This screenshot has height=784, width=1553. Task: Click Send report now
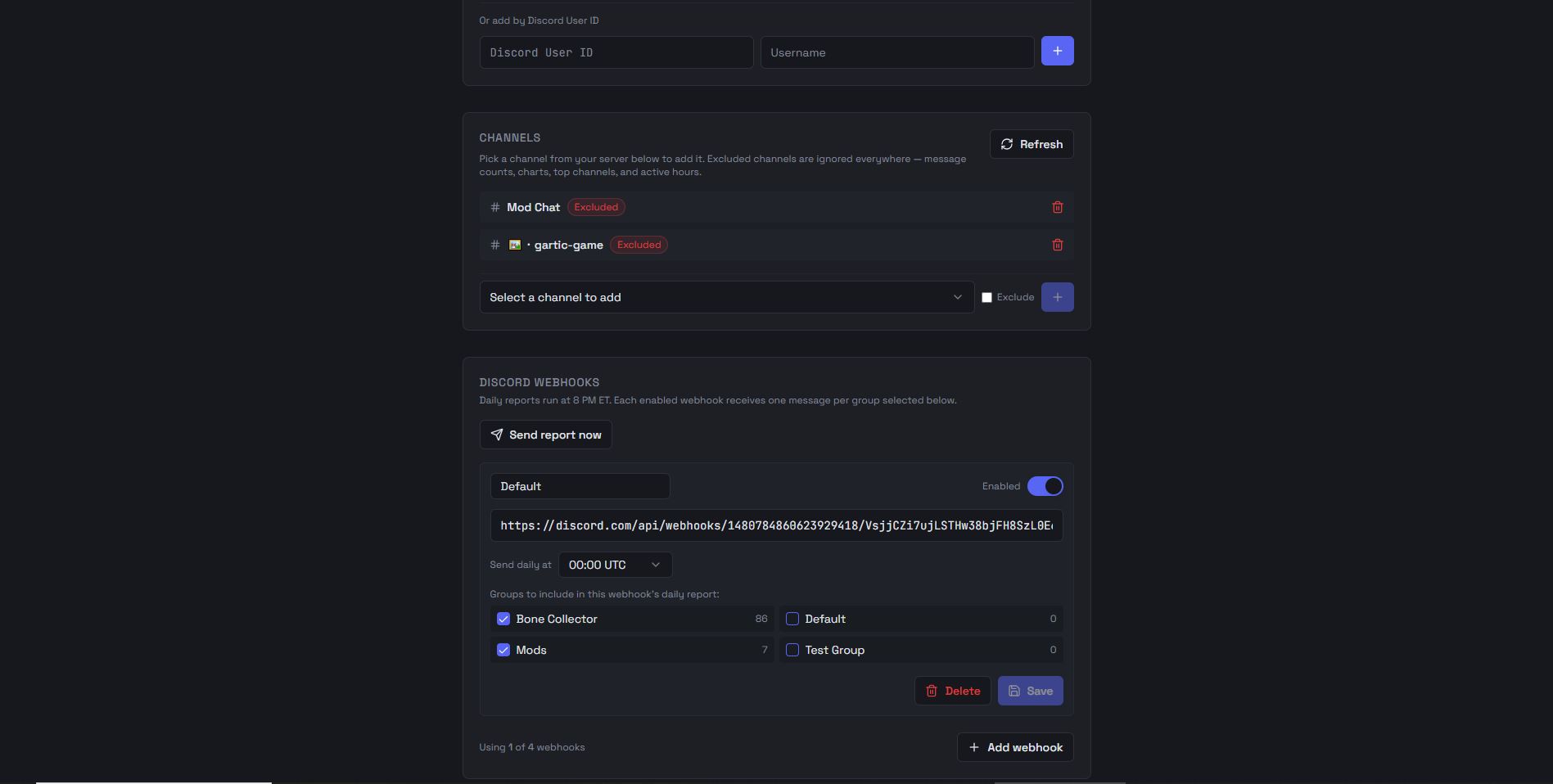545,435
